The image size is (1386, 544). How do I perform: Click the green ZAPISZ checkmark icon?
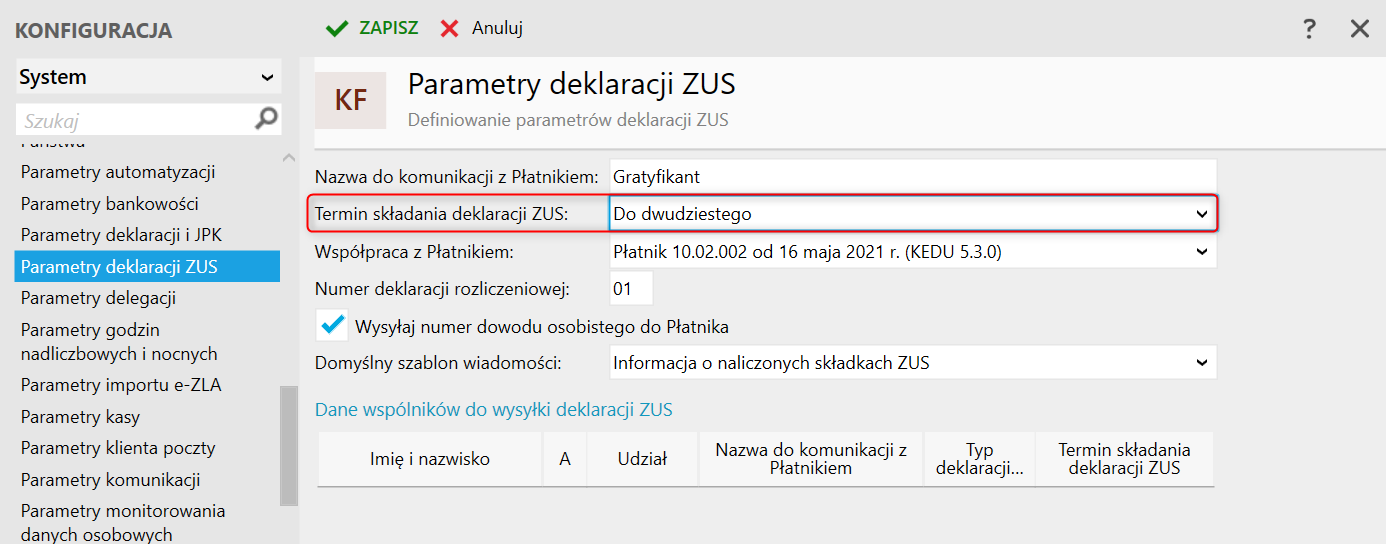337,28
